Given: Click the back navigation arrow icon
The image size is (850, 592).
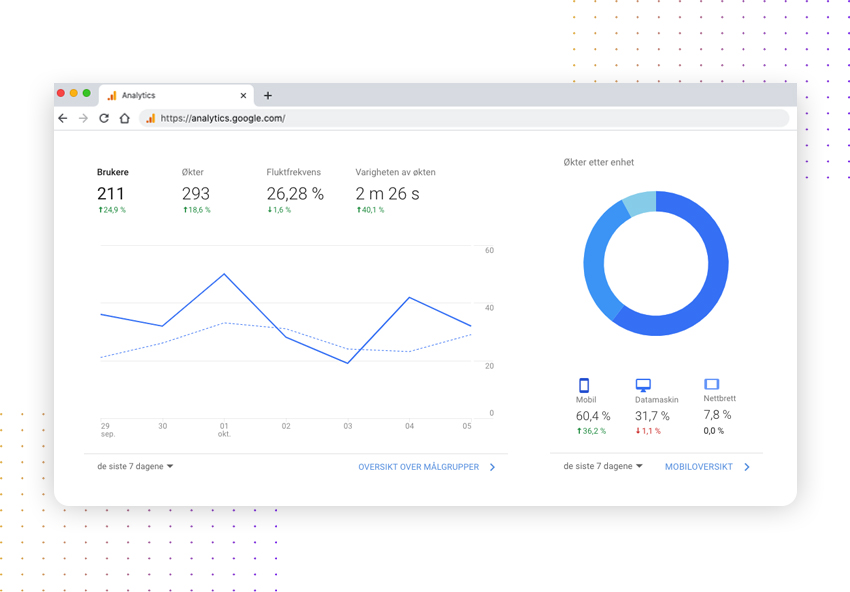Looking at the screenshot, I should click(63, 117).
